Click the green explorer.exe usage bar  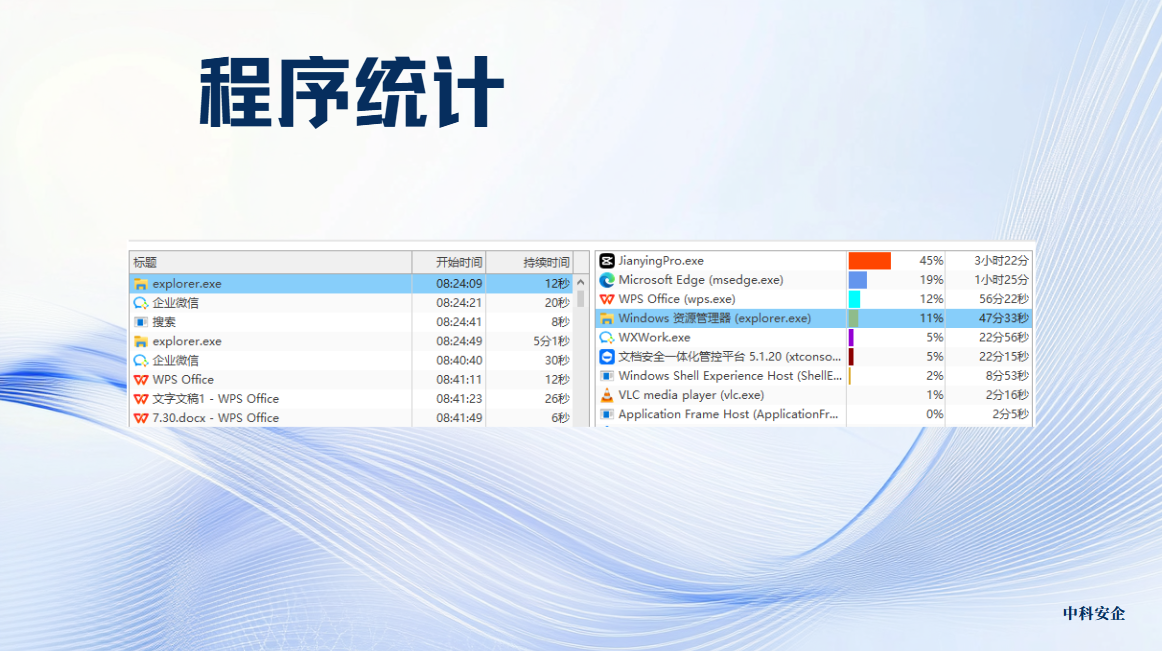854,319
